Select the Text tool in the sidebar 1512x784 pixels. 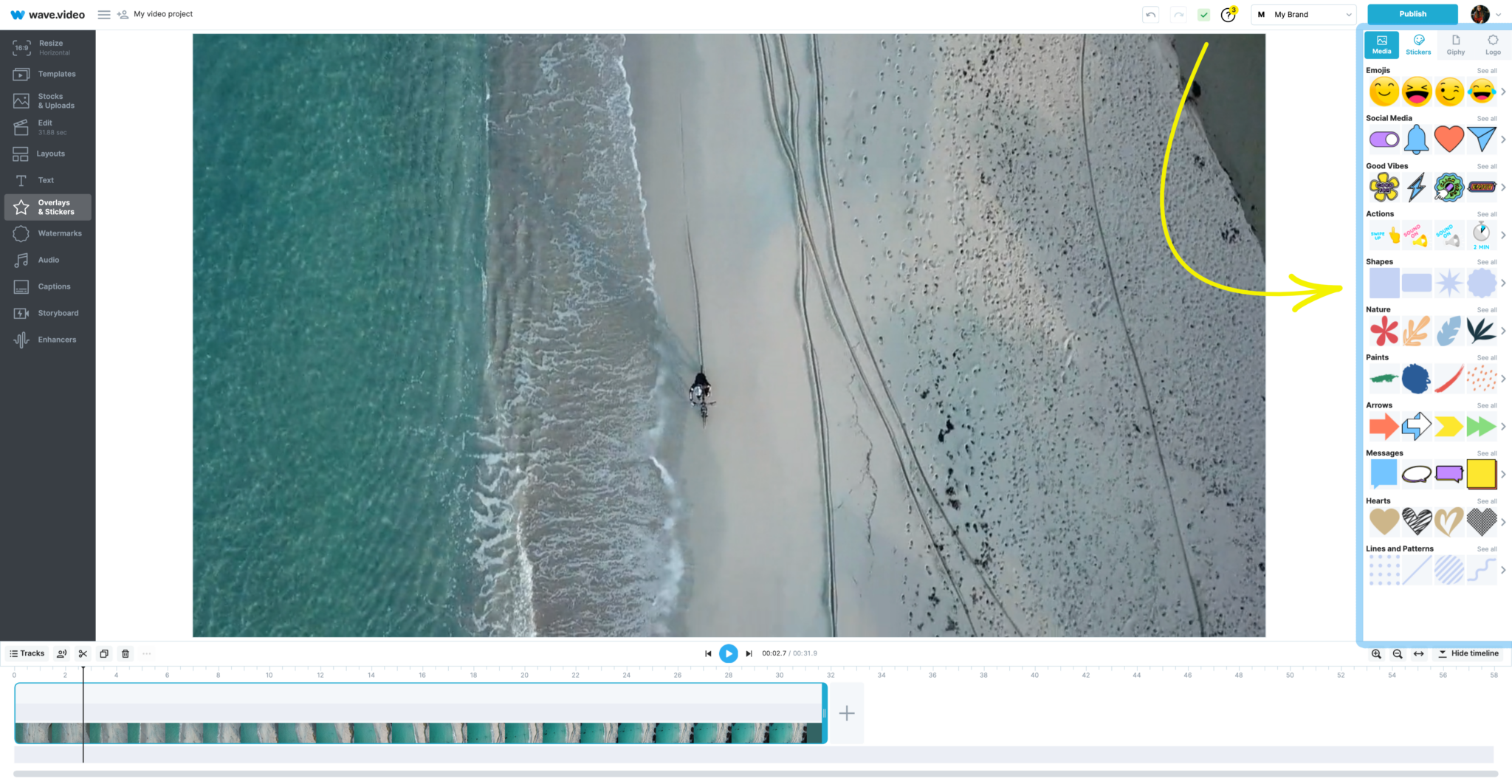tap(47, 179)
